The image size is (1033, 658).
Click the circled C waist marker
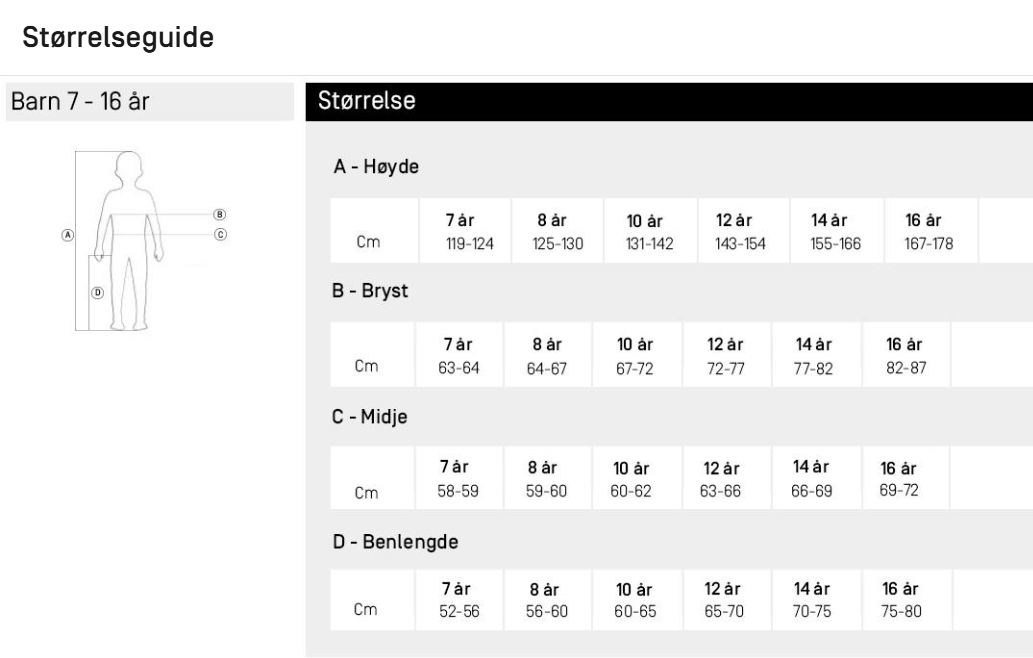click(221, 234)
